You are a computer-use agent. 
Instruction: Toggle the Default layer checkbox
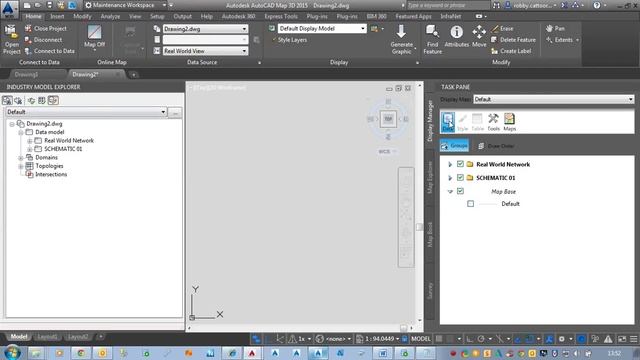pyautogui.click(x=471, y=204)
